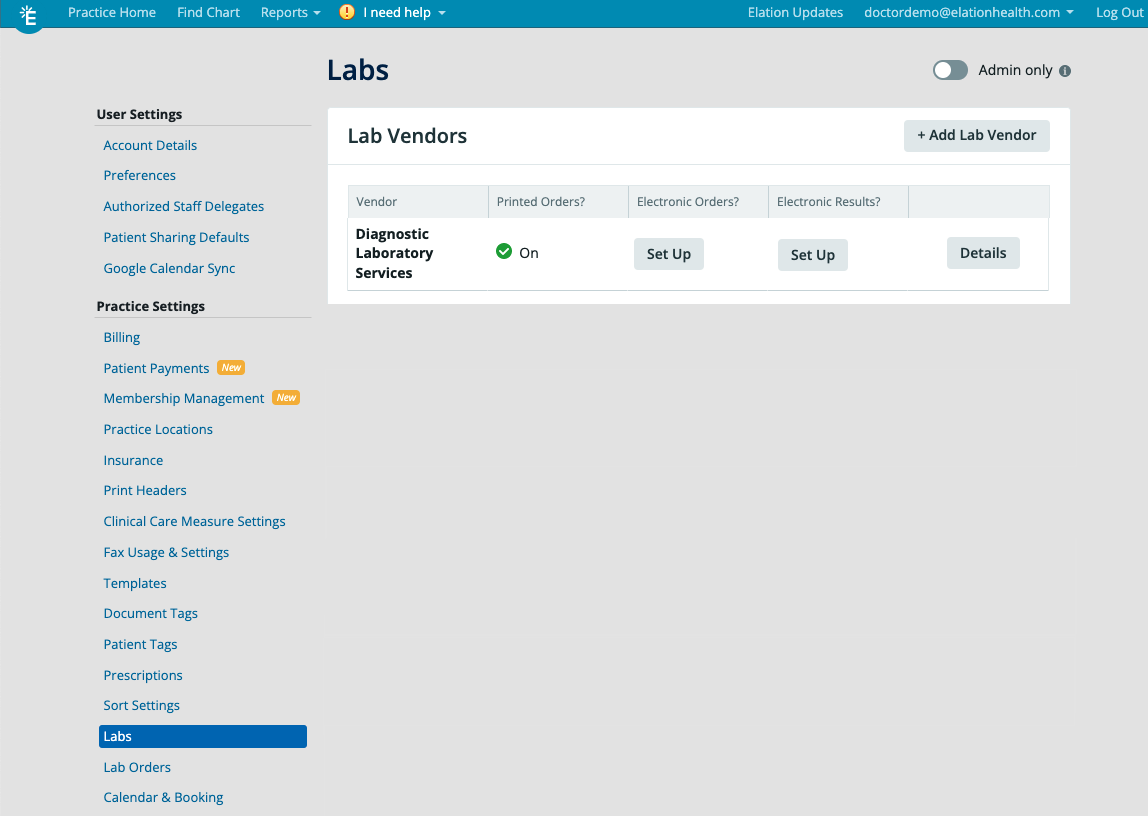Click the yellow alert icon beside I need help

[x=347, y=12]
